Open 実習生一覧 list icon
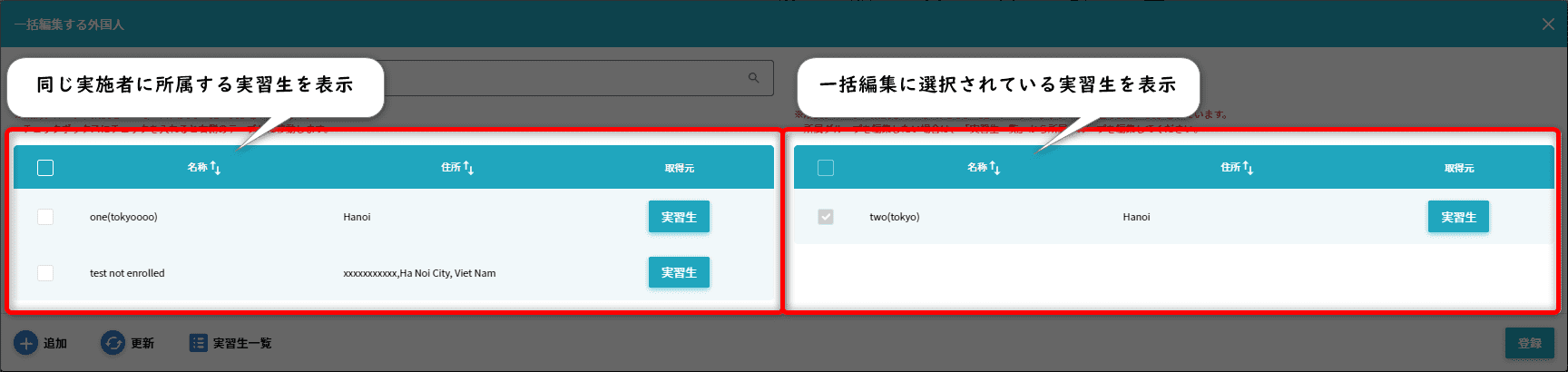The width and height of the screenshot is (1568, 372). 198,343
